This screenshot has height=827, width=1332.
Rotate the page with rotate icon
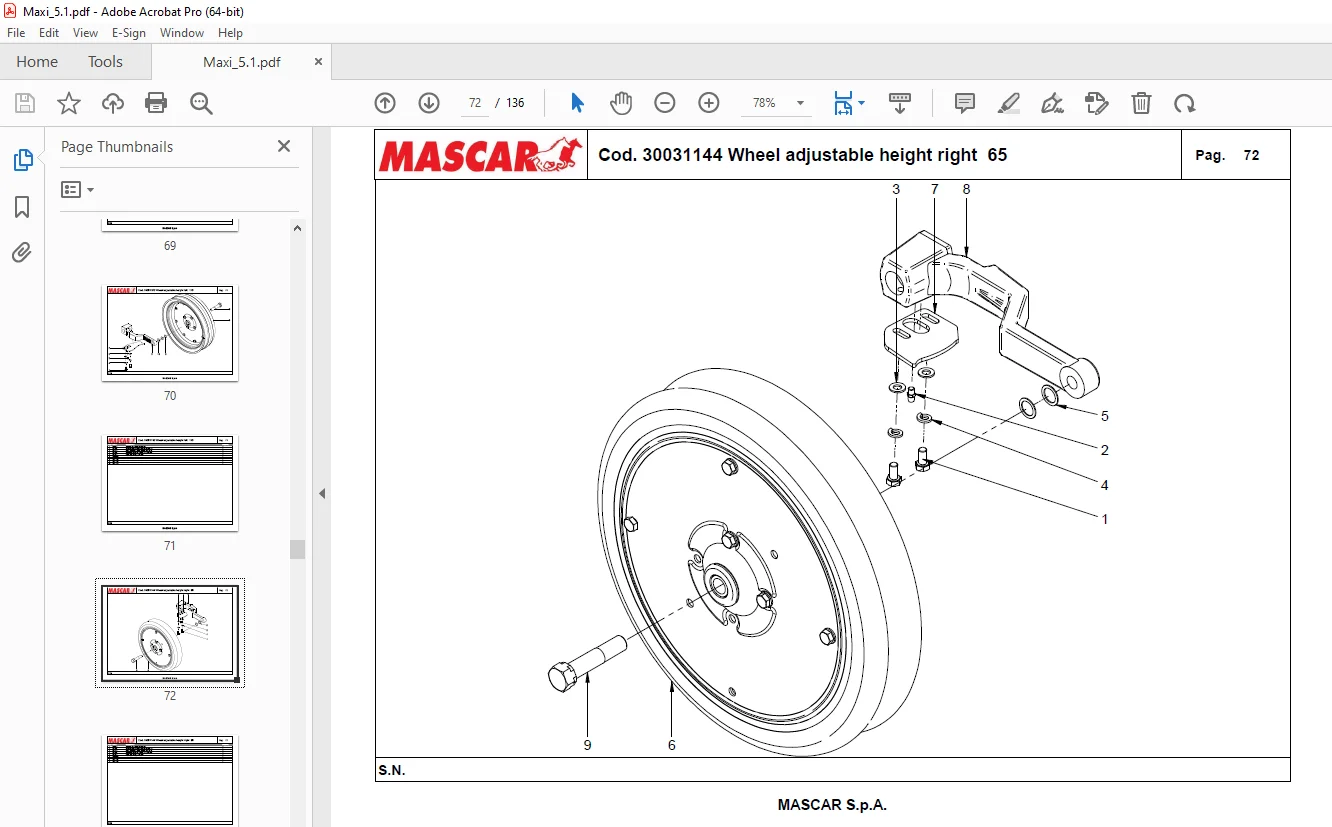coord(1185,103)
